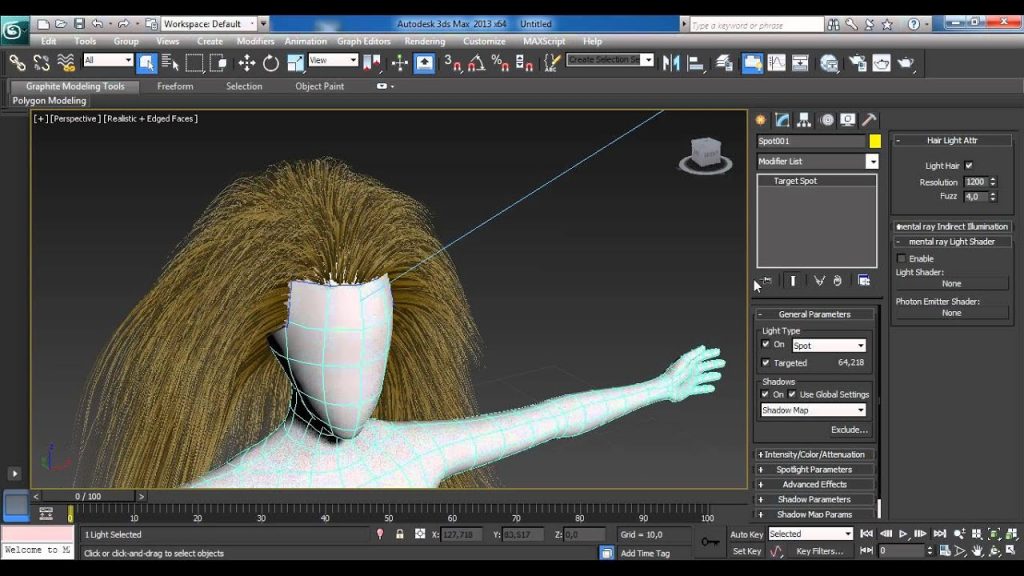Click the Key Filters... button
Image resolution: width=1024 pixels, height=576 pixels.
tap(819, 551)
